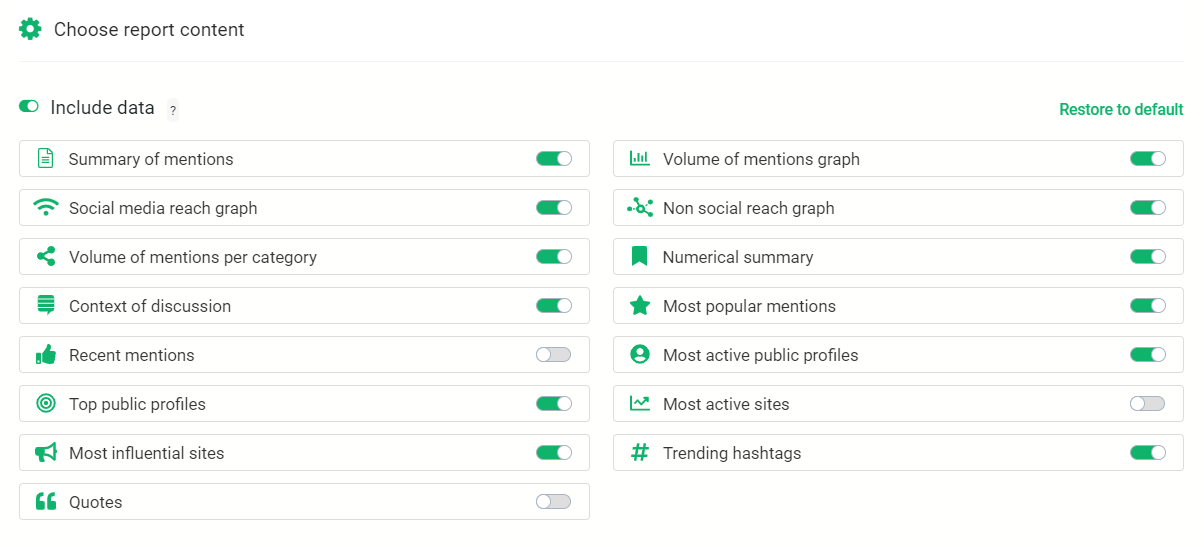Click the question mark help icon next to Include data
Image resolution: width=1204 pixels, height=547 pixels.
point(172,110)
